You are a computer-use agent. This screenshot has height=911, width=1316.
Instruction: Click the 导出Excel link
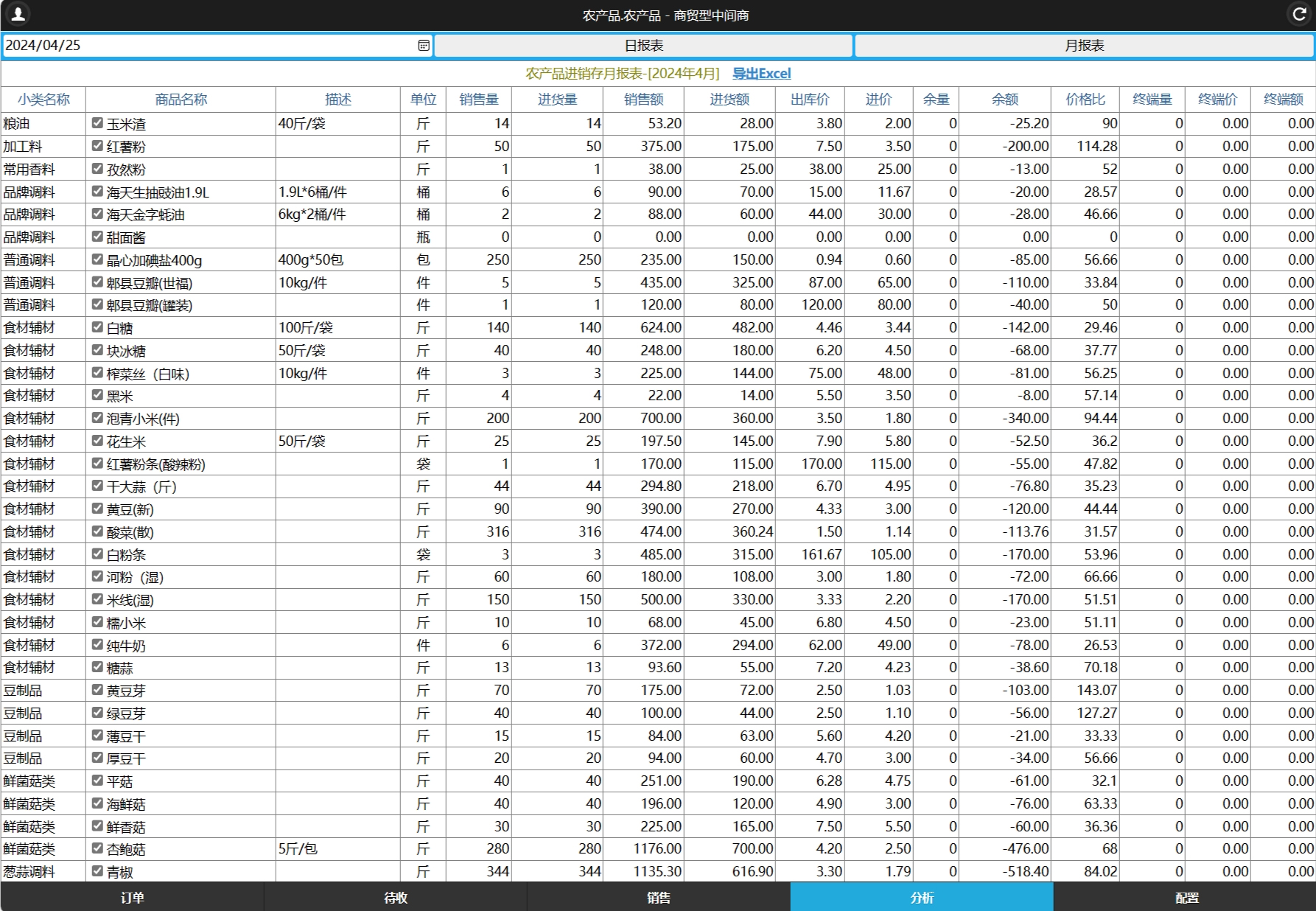coord(761,74)
